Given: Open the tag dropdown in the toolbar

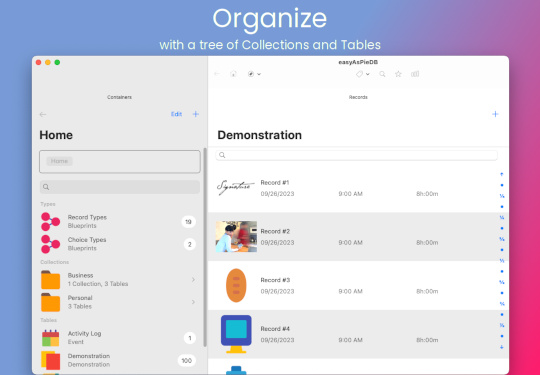Looking at the screenshot, I should [363, 74].
